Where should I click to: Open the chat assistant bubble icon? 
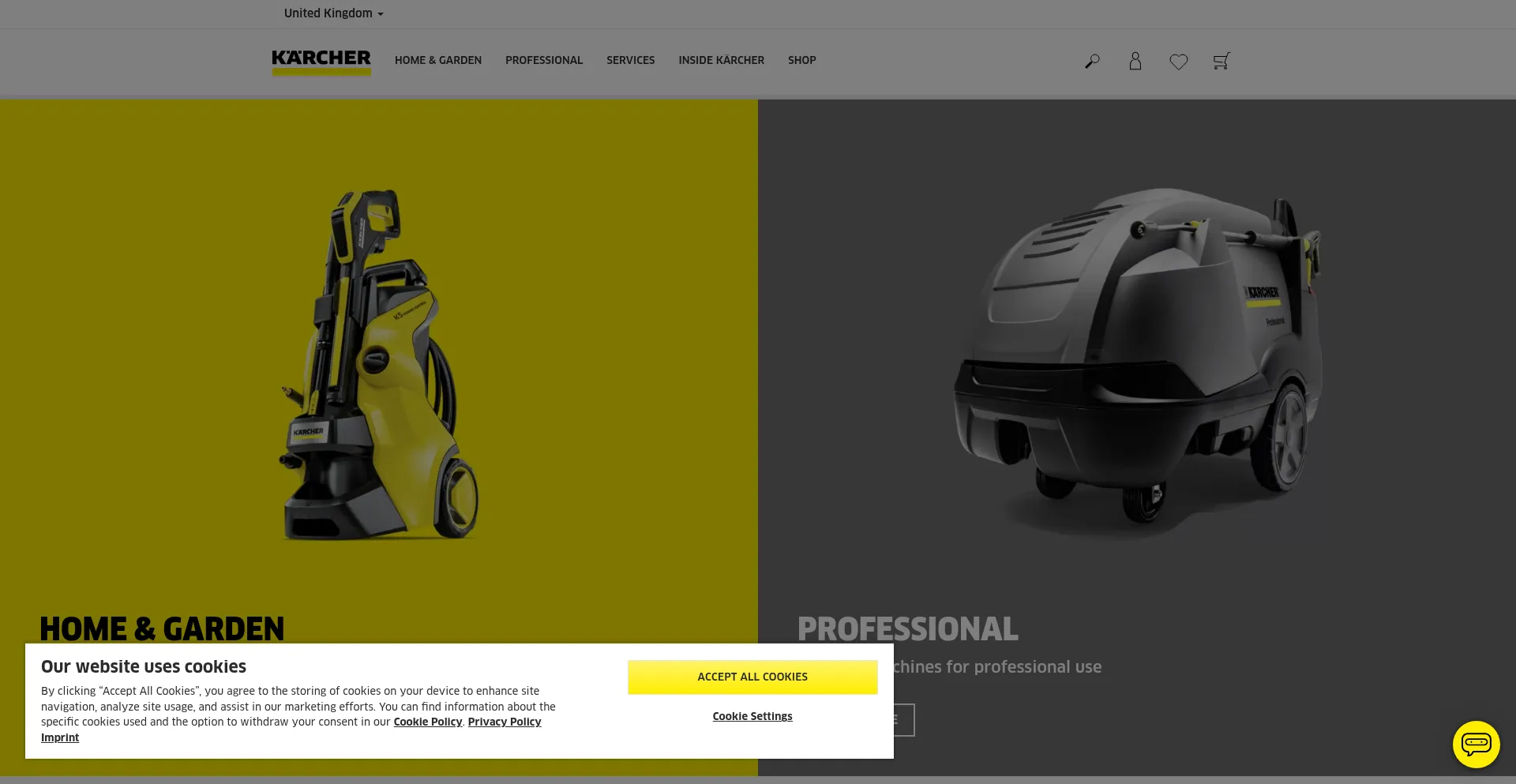[1476, 744]
